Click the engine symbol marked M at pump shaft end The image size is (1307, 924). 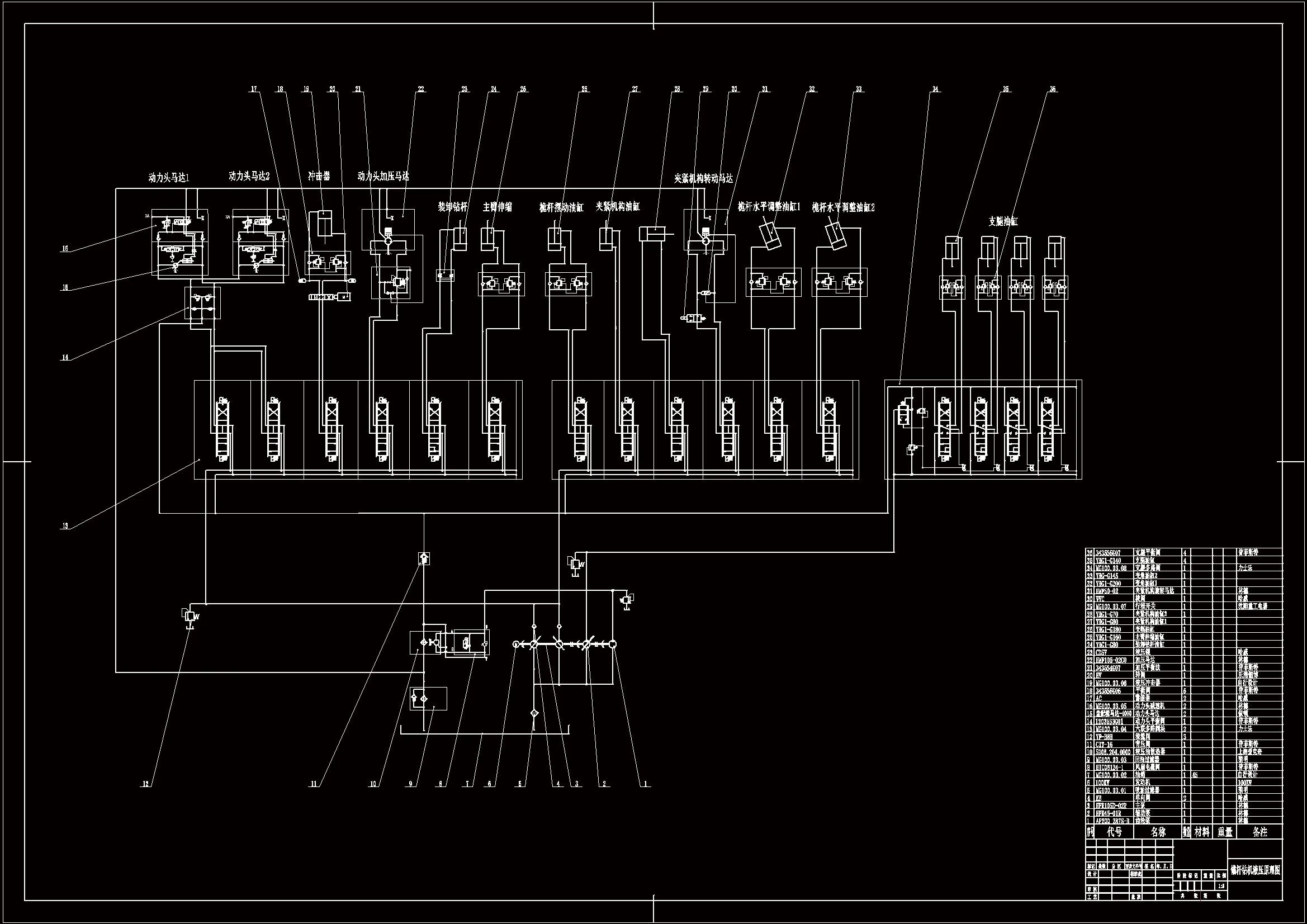(516, 645)
